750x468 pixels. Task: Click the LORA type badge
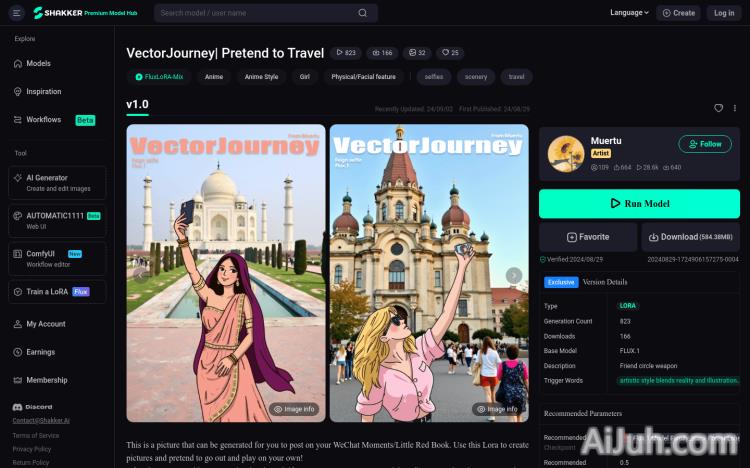coord(628,306)
